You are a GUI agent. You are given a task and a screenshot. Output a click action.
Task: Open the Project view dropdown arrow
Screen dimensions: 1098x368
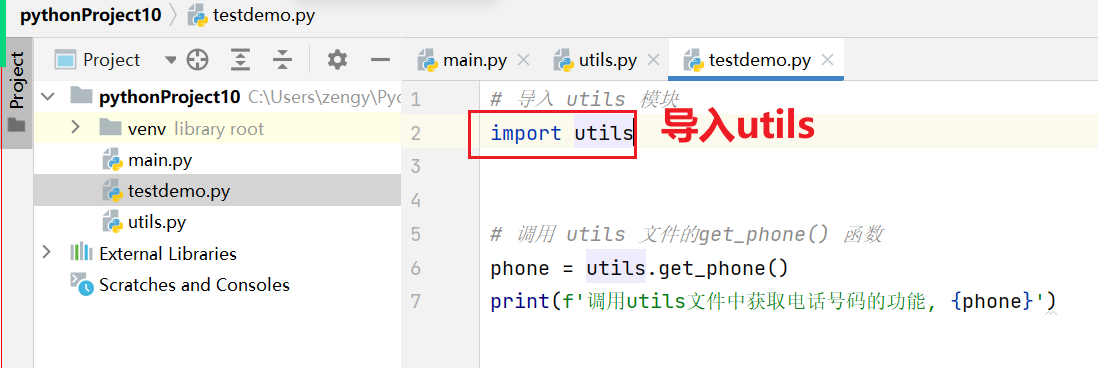170,60
